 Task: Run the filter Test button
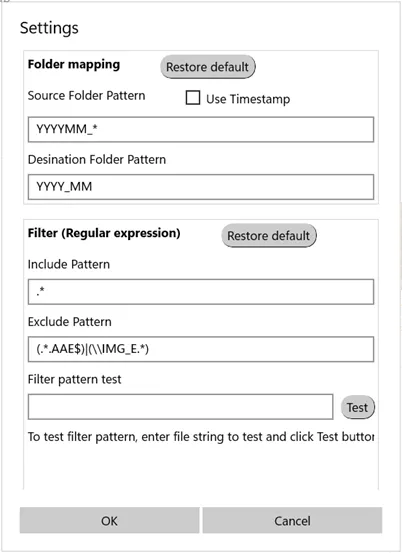coord(358,407)
